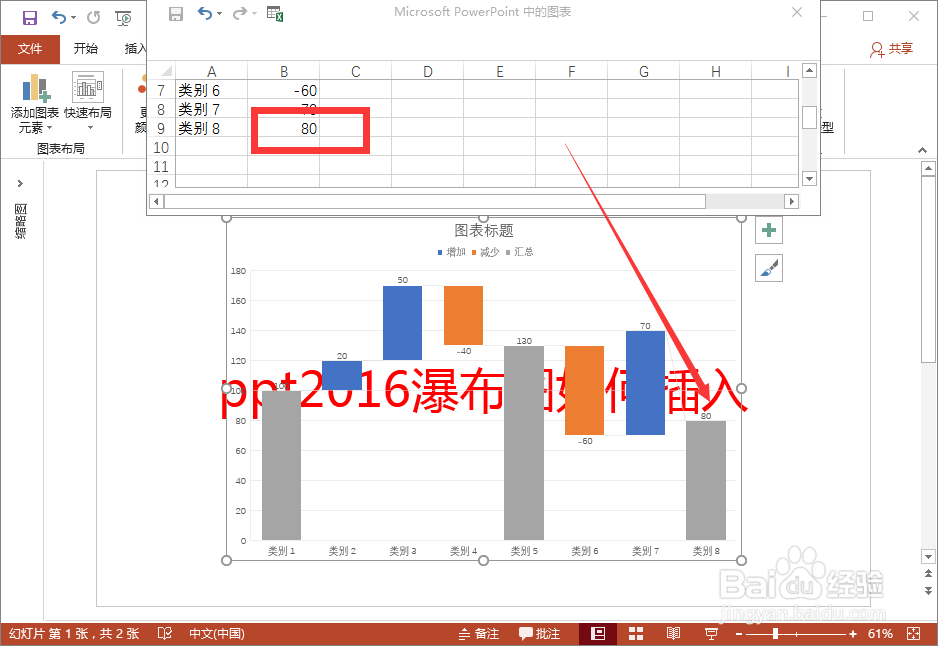Open undo dropdown in chart data window
Viewport: 938px width, 646px height.
point(220,13)
